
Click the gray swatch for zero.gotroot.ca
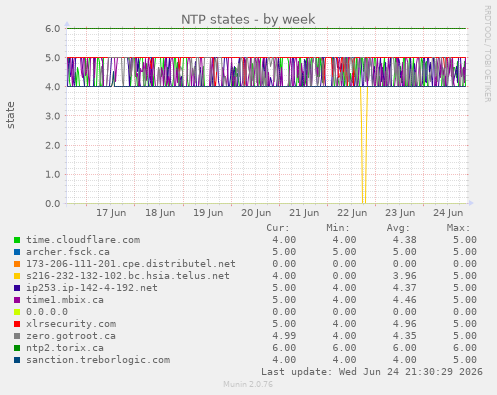[17, 336]
